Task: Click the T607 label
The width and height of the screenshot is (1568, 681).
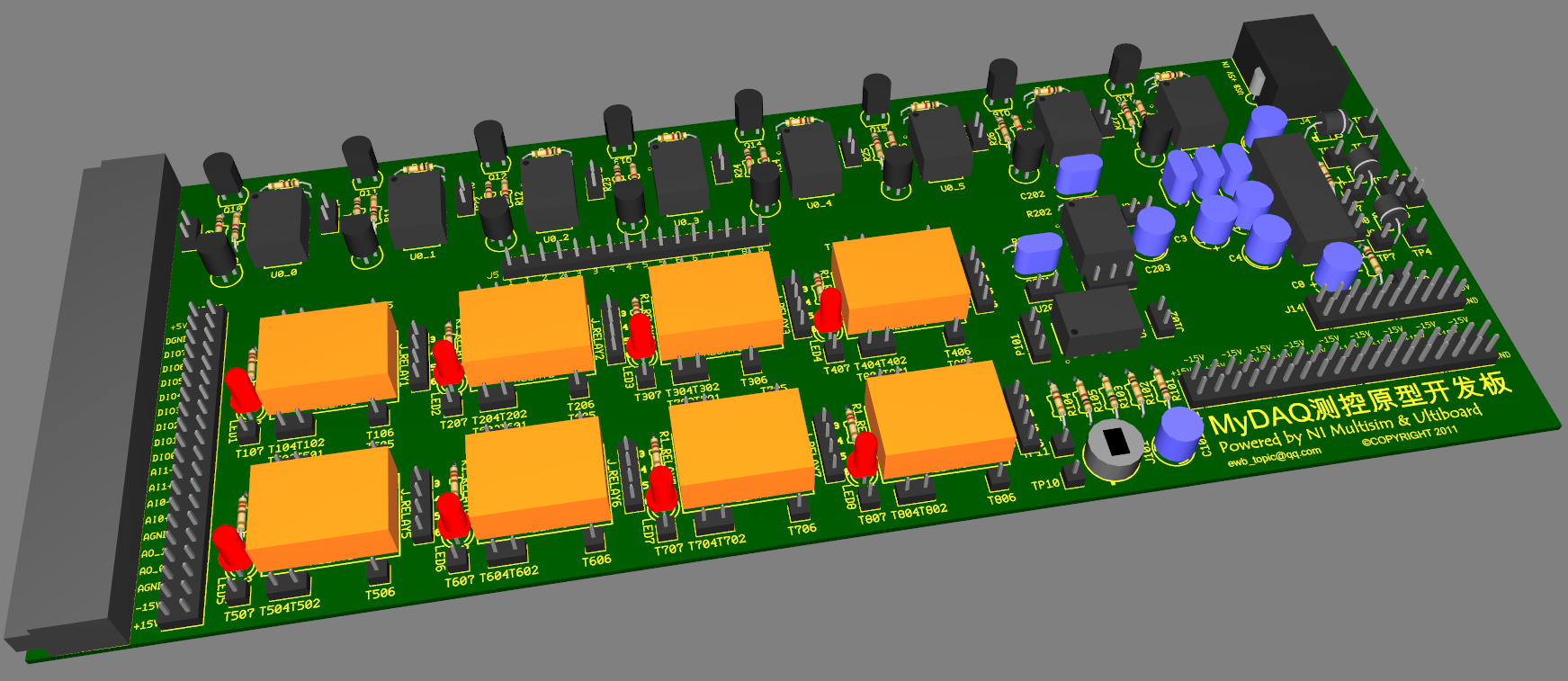Action: click(x=459, y=581)
